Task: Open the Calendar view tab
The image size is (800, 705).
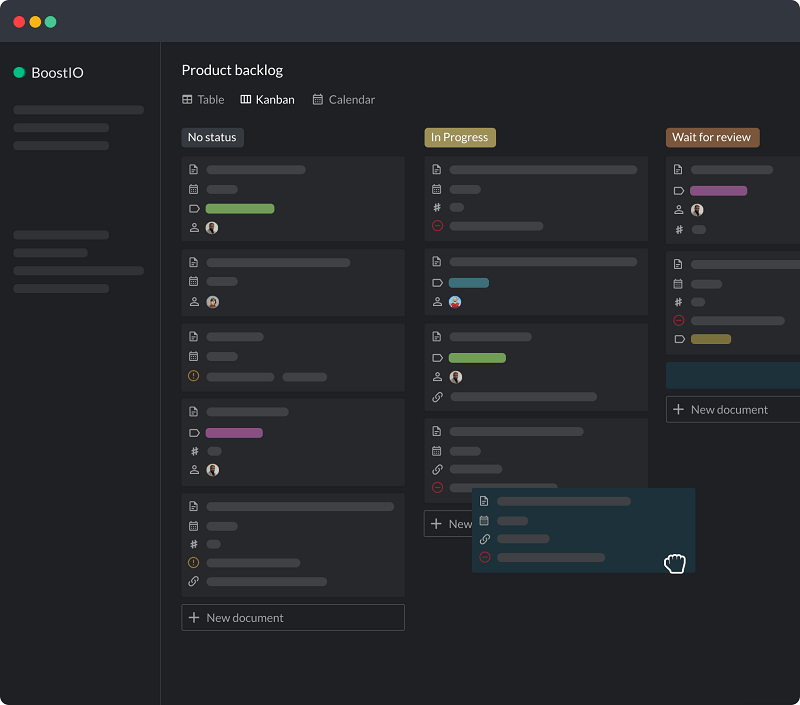Action: coord(344,100)
